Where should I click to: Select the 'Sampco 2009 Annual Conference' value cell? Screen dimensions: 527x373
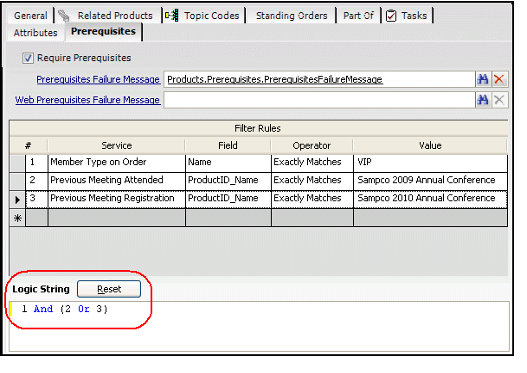(x=431, y=181)
